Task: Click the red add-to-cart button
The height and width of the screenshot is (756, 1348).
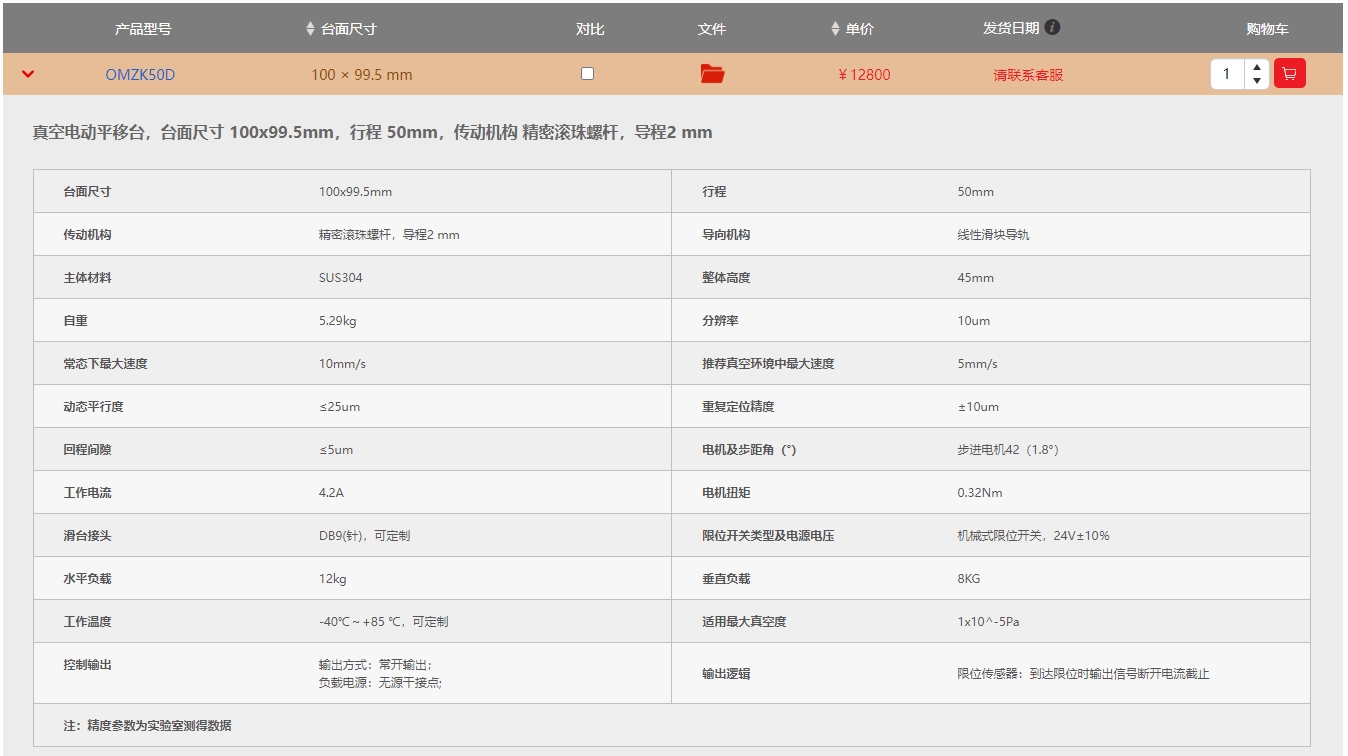Action: (1289, 74)
